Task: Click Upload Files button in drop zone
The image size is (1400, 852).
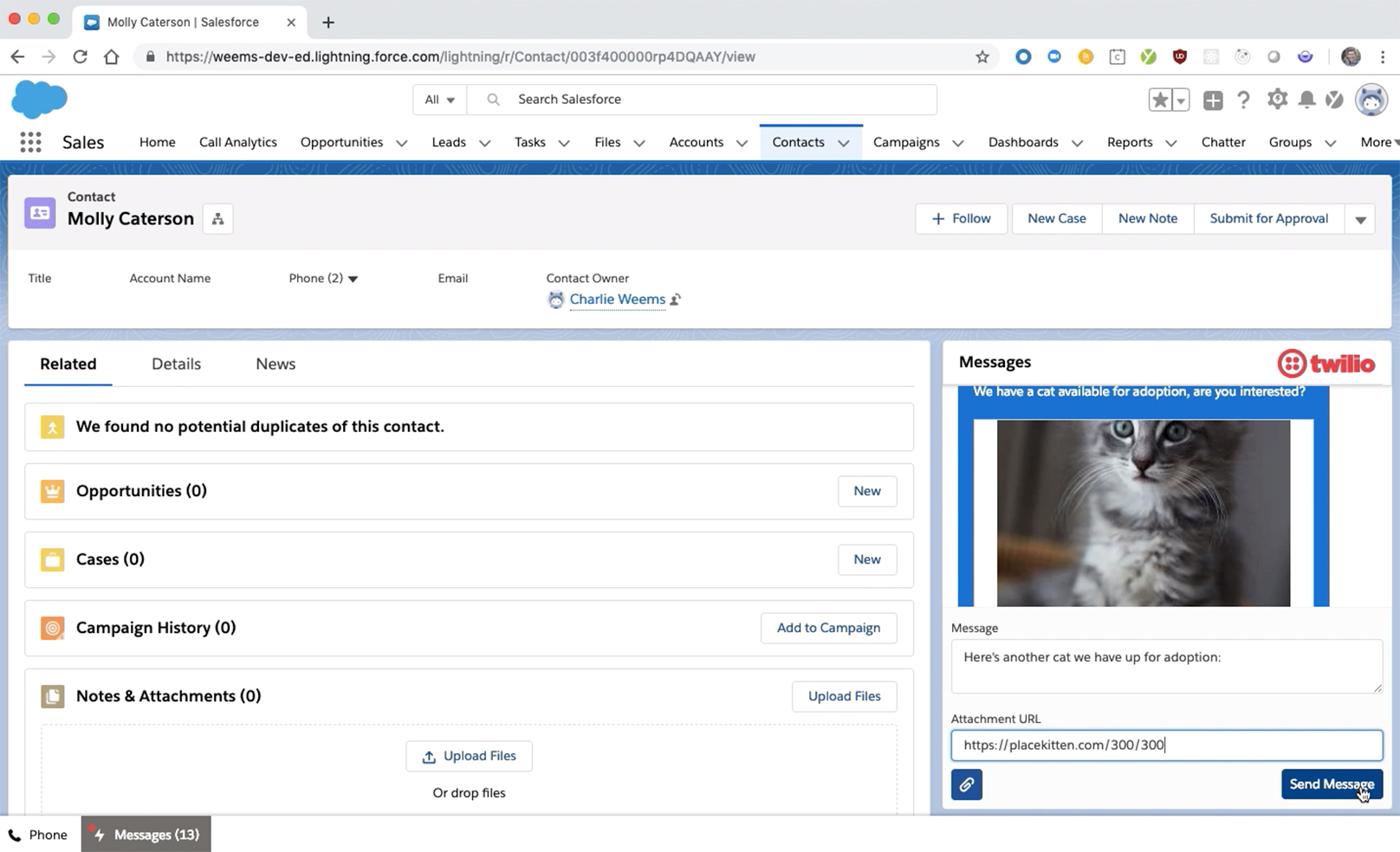Action: click(x=469, y=756)
